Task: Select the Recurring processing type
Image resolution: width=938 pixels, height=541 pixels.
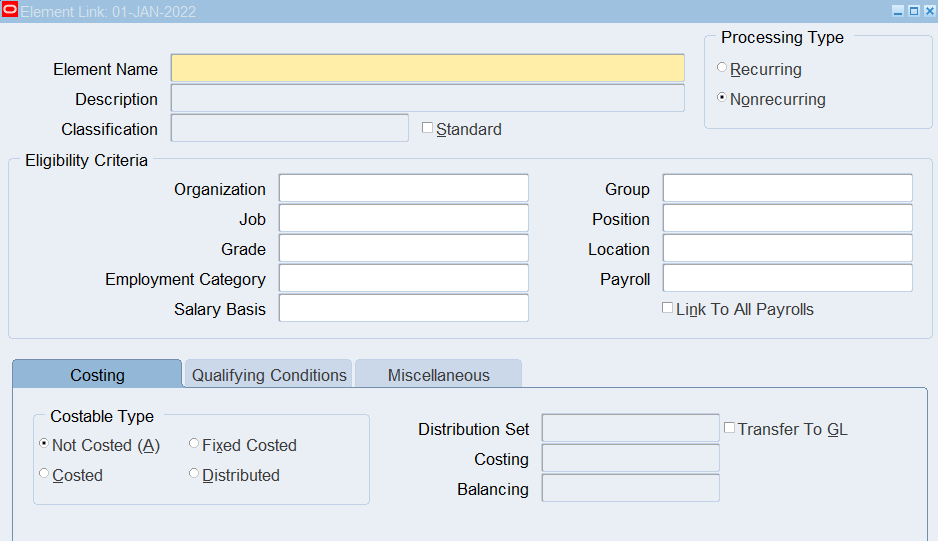Action: [x=722, y=69]
